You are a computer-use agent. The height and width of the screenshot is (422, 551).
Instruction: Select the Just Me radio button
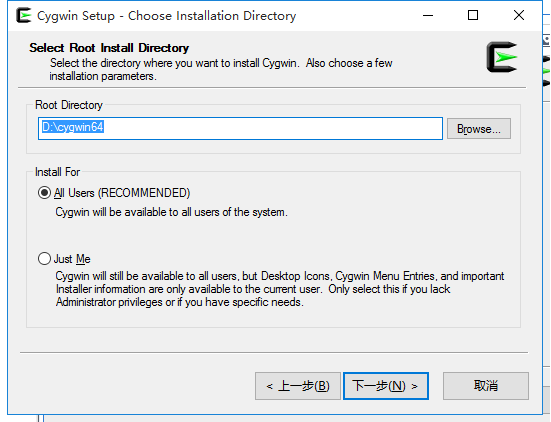coord(44,259)
